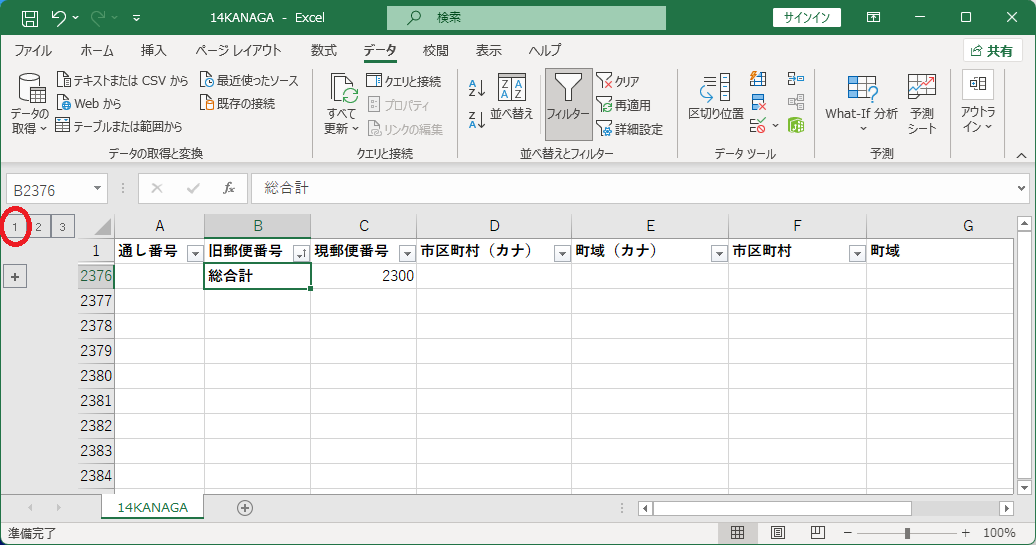Switch to the 表示 tab
Image resolution: width=1036 pixels, height=545 pixels.
pyautogui.click(x=489, y=50)
